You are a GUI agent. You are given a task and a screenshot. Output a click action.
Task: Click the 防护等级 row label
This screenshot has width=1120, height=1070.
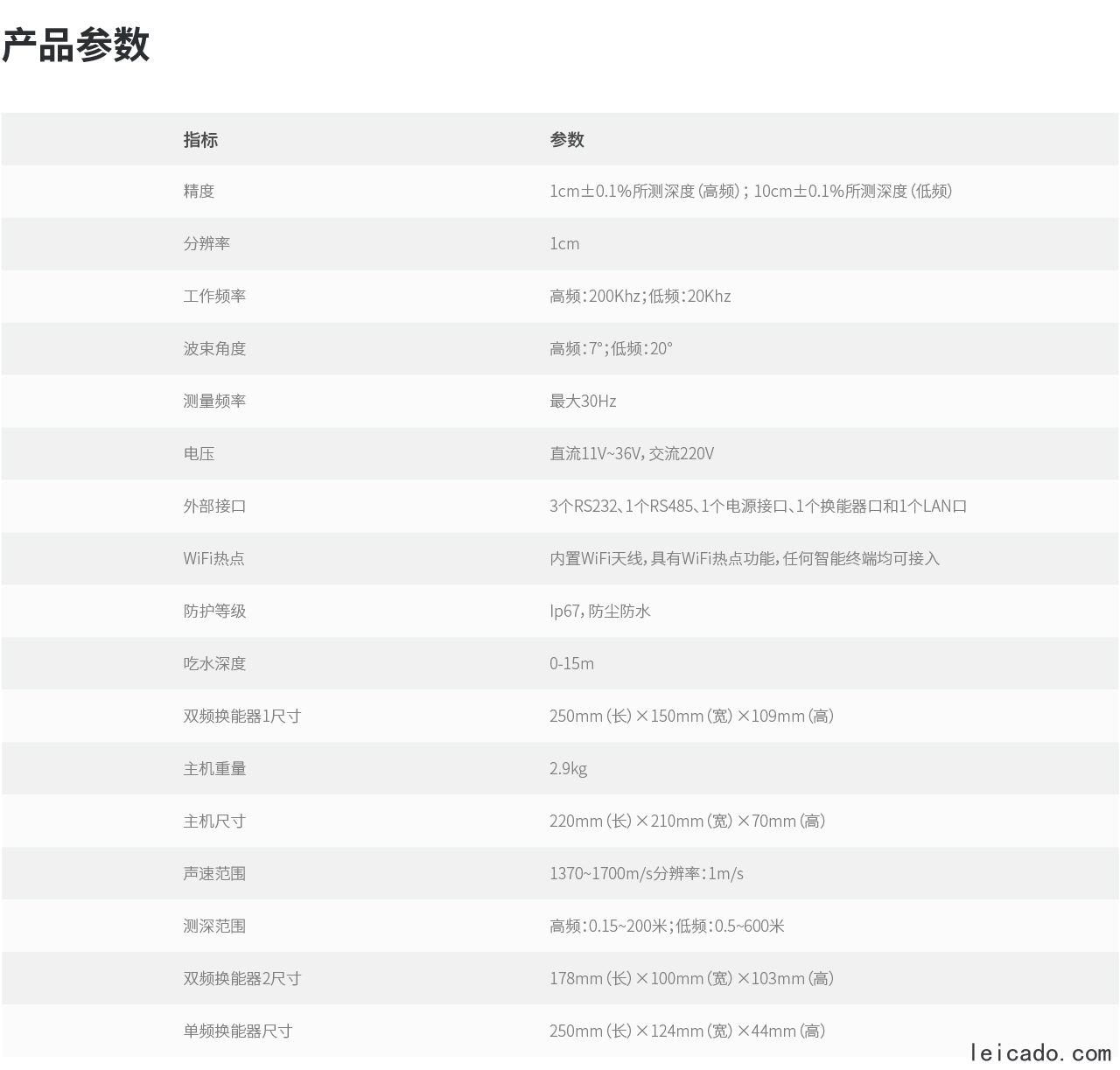click(x=214, y=612)
